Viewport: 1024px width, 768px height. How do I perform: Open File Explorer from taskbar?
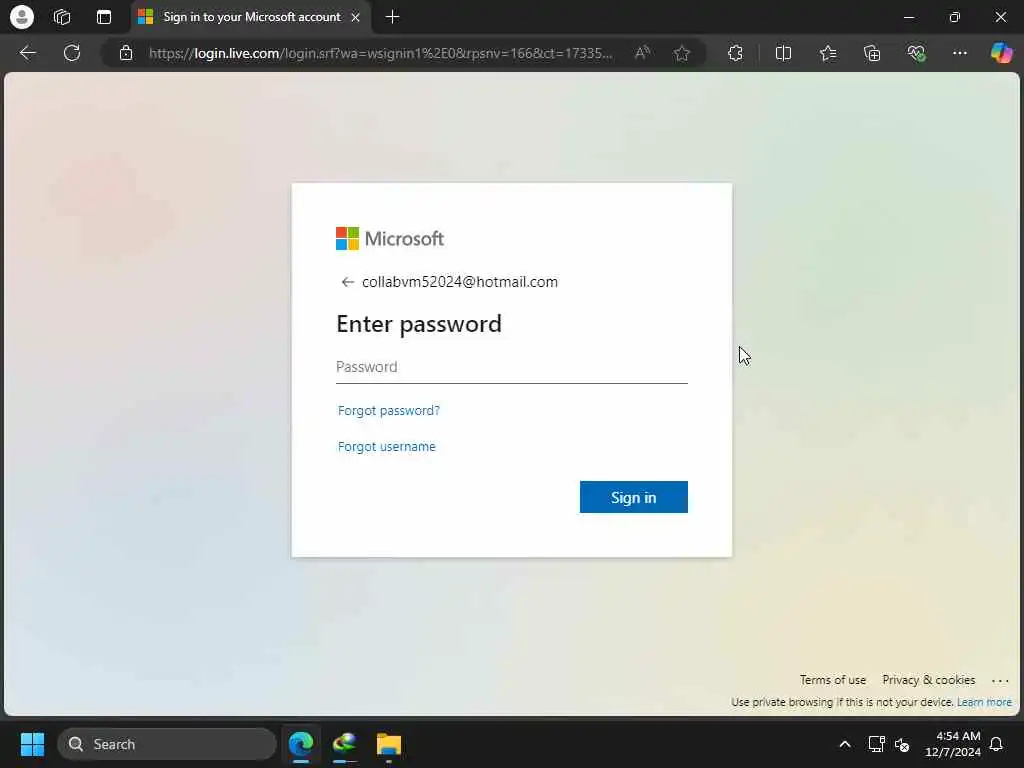click(x=389, y=744)
